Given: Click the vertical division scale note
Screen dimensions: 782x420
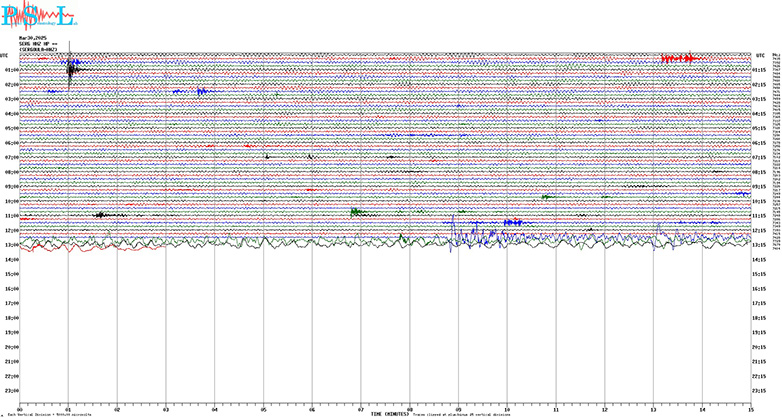Looking at the screenshot, I should point(50,413).
